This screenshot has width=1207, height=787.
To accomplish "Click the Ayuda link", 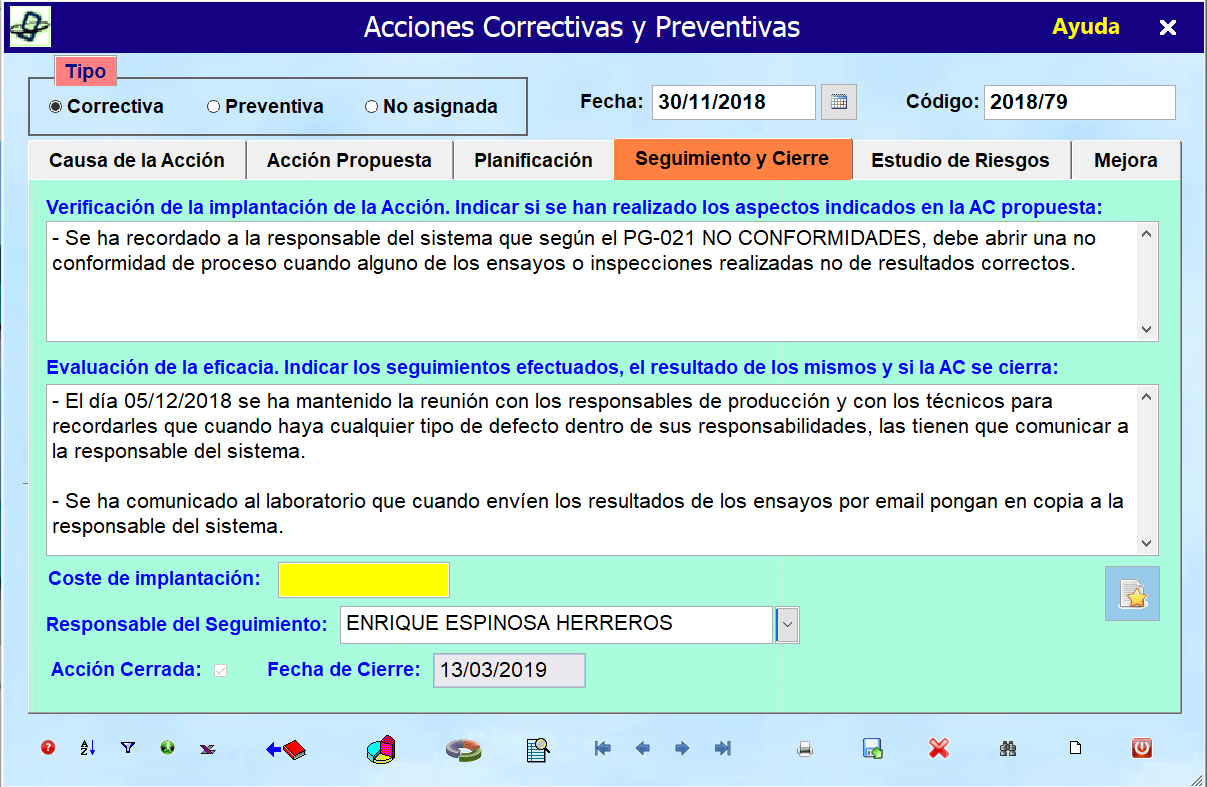I will coord(1085,27).
